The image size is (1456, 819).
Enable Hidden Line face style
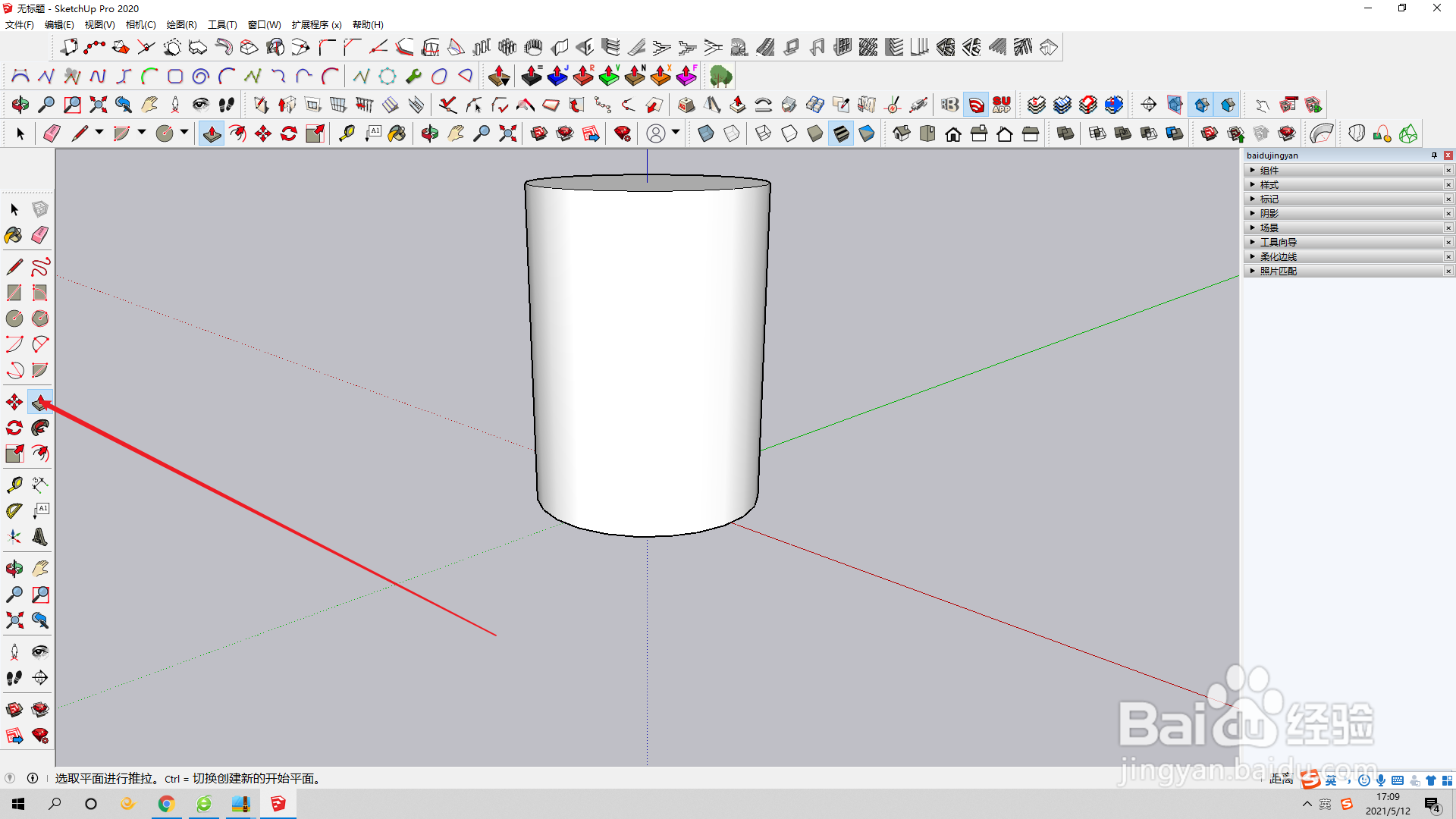click(x=789, y=133)
